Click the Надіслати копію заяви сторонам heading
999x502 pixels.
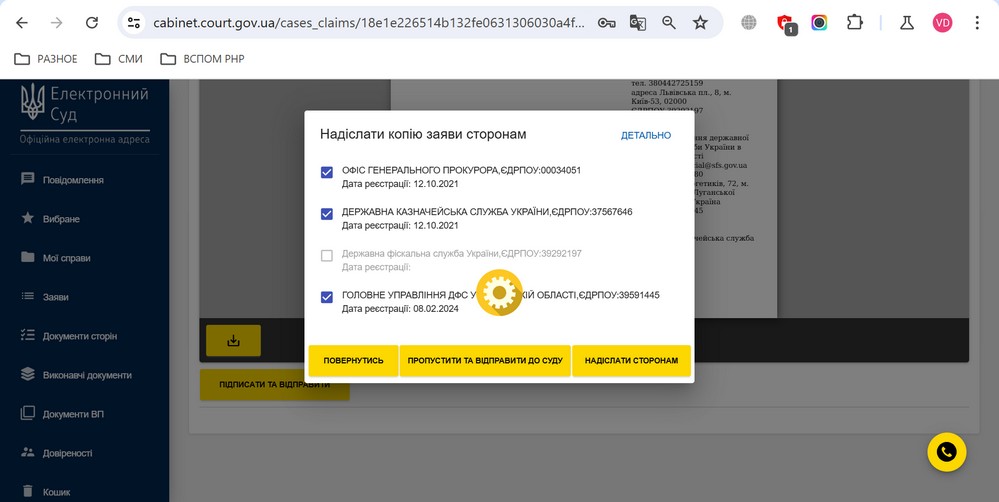(423, 134)
